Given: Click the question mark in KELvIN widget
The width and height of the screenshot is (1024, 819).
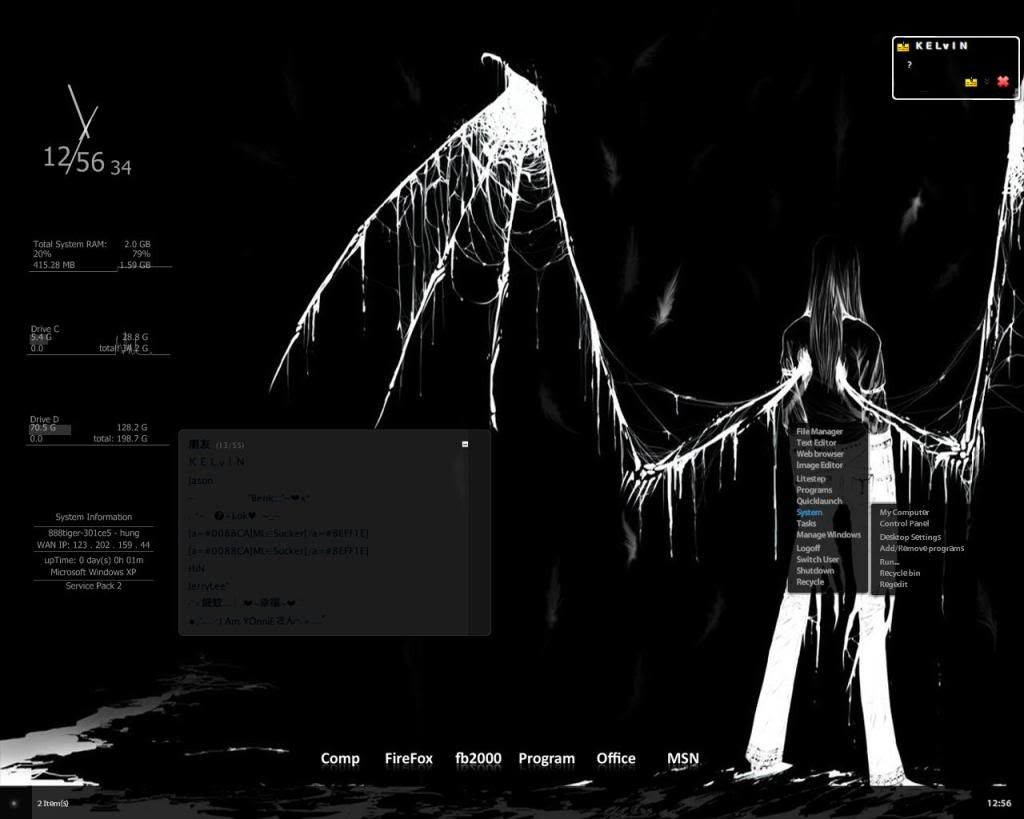Looking at the screenshot, I should (x=908, y=65).
